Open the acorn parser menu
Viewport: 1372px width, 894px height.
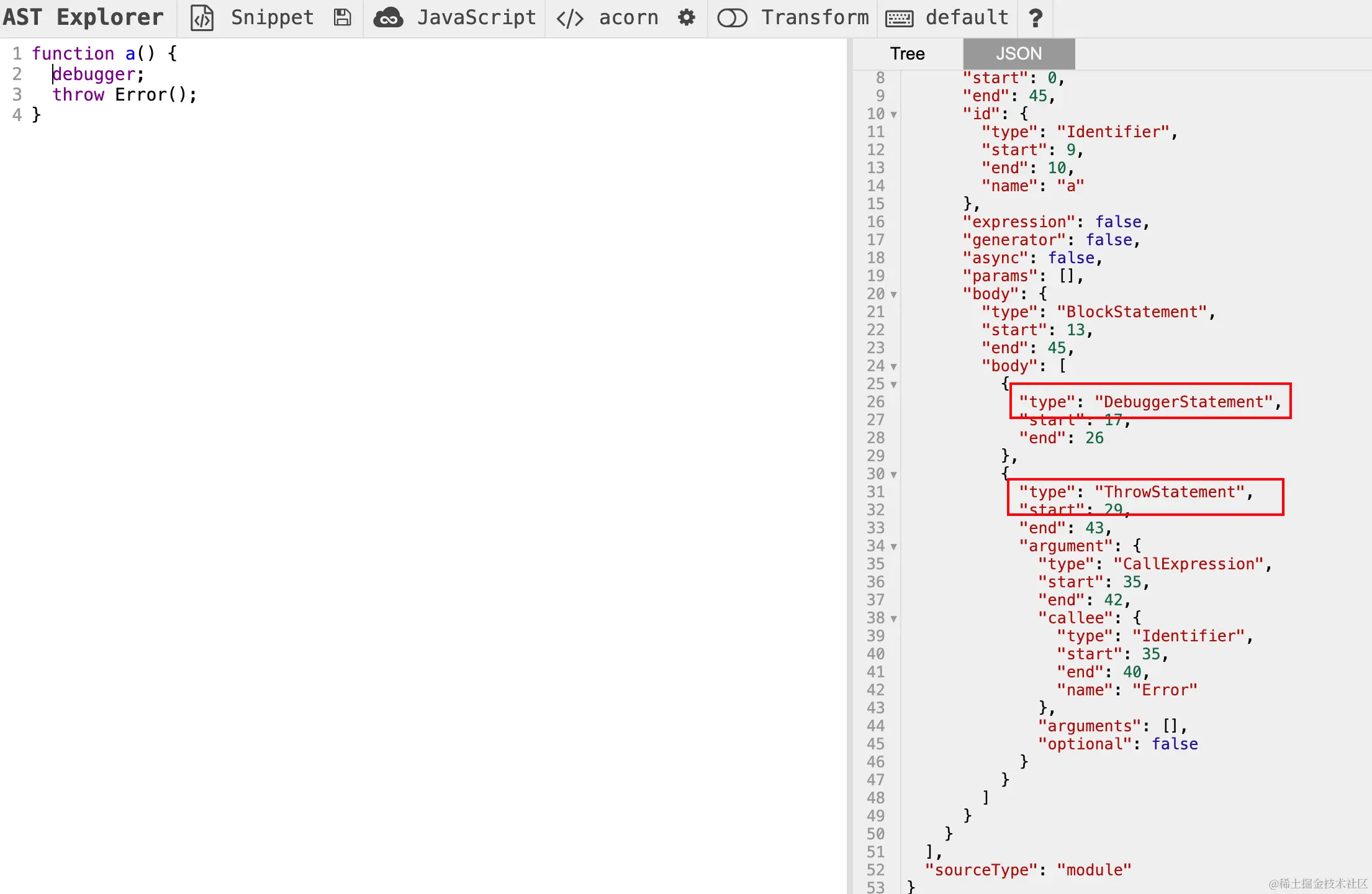628,18
